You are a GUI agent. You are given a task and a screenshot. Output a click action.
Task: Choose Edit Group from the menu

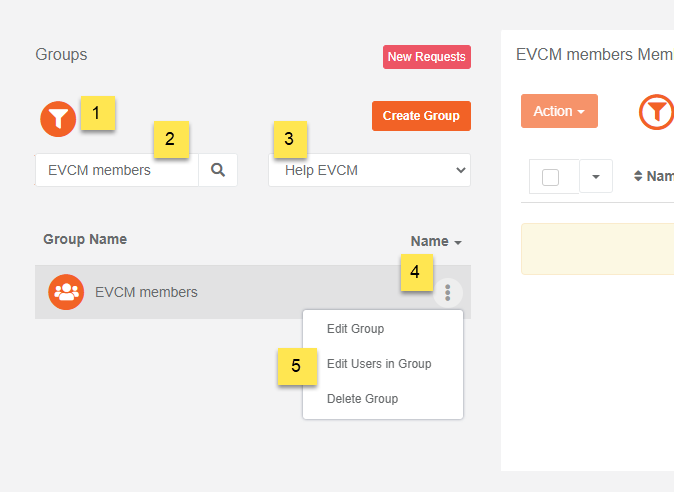coord(355,329)
